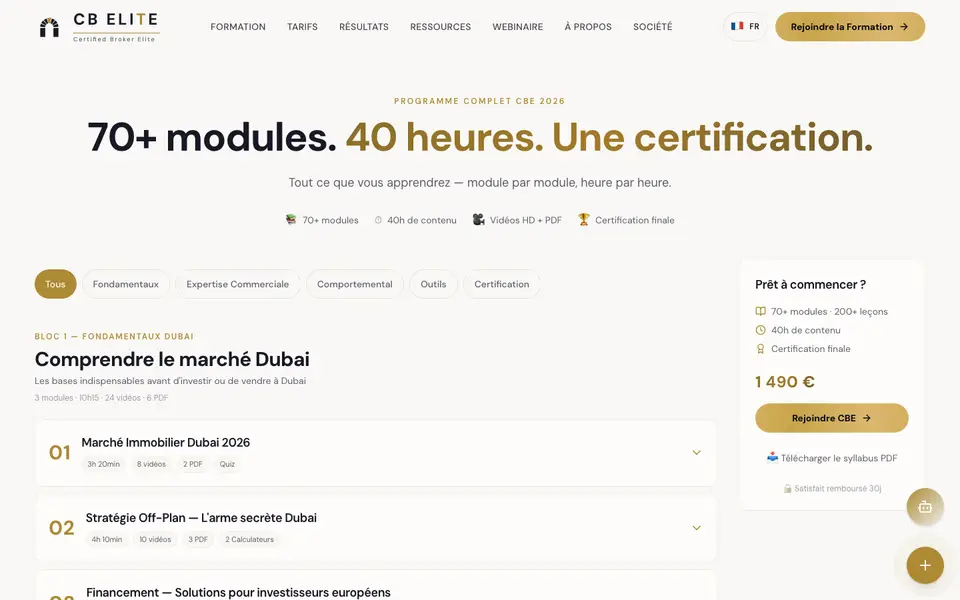Click the open book icon beside 70+ modules · 200+ leçons

(760, 311)
